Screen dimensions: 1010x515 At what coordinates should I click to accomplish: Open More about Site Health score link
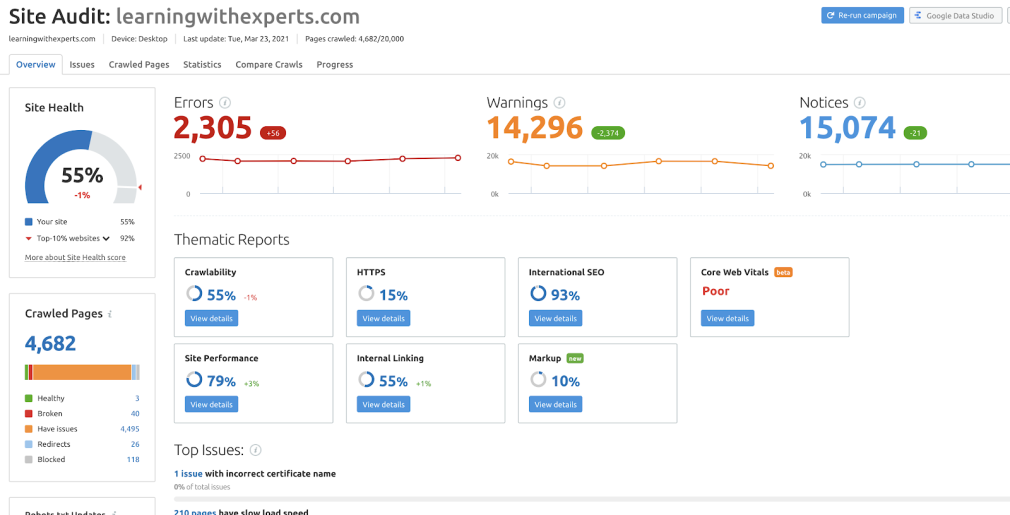coord(75,258)
